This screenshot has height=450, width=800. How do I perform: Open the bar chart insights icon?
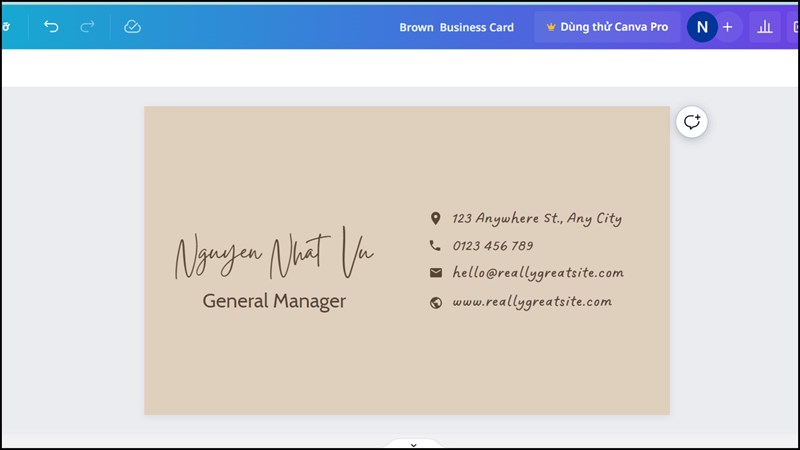click(x=764, y=27)
